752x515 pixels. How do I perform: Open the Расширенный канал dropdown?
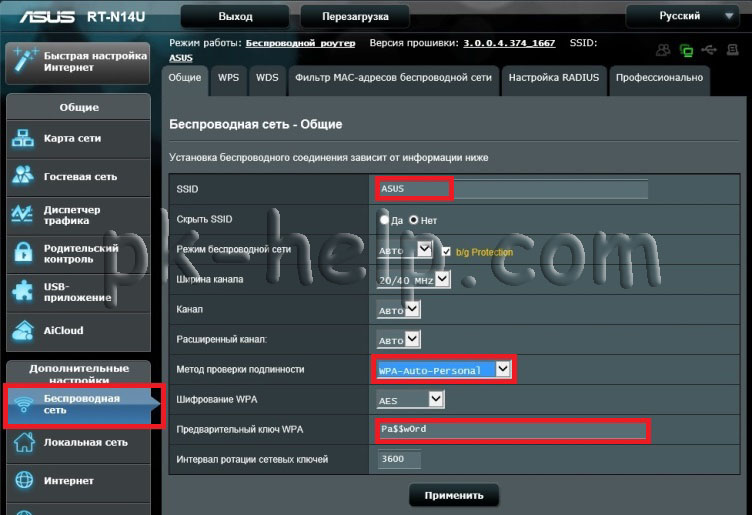point(398,339)
